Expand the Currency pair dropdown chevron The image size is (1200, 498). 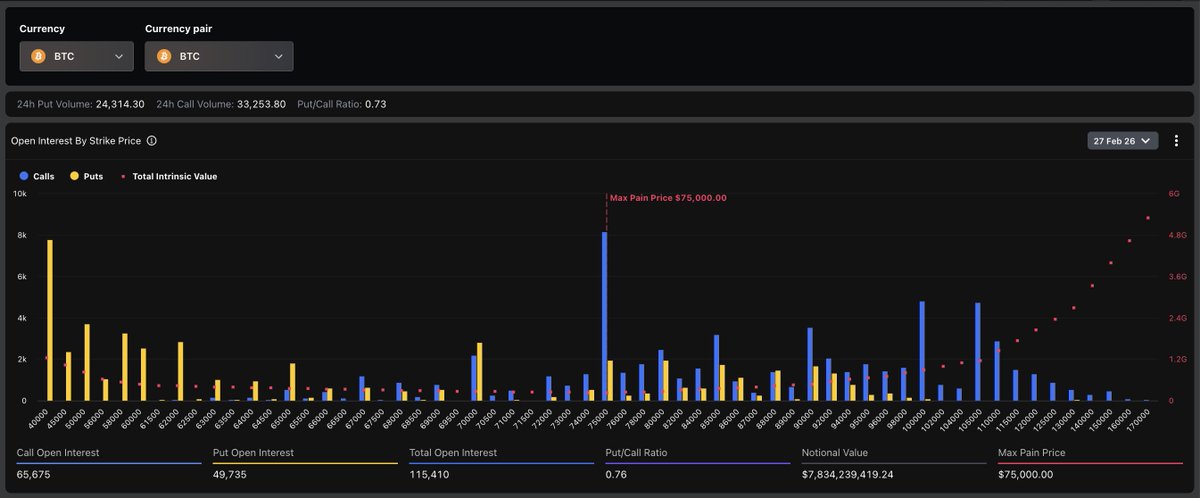pyautogui.click(x=278, y=56)
